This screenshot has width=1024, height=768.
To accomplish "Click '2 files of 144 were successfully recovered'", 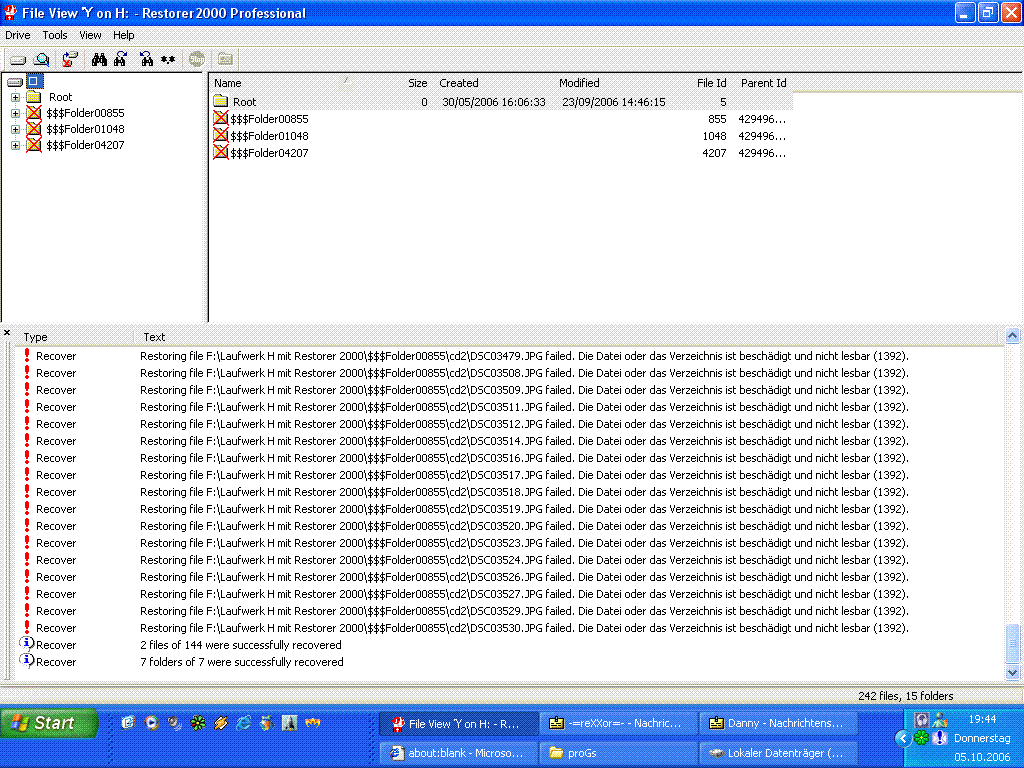I will pyautogui.click(x=240, y=645).
